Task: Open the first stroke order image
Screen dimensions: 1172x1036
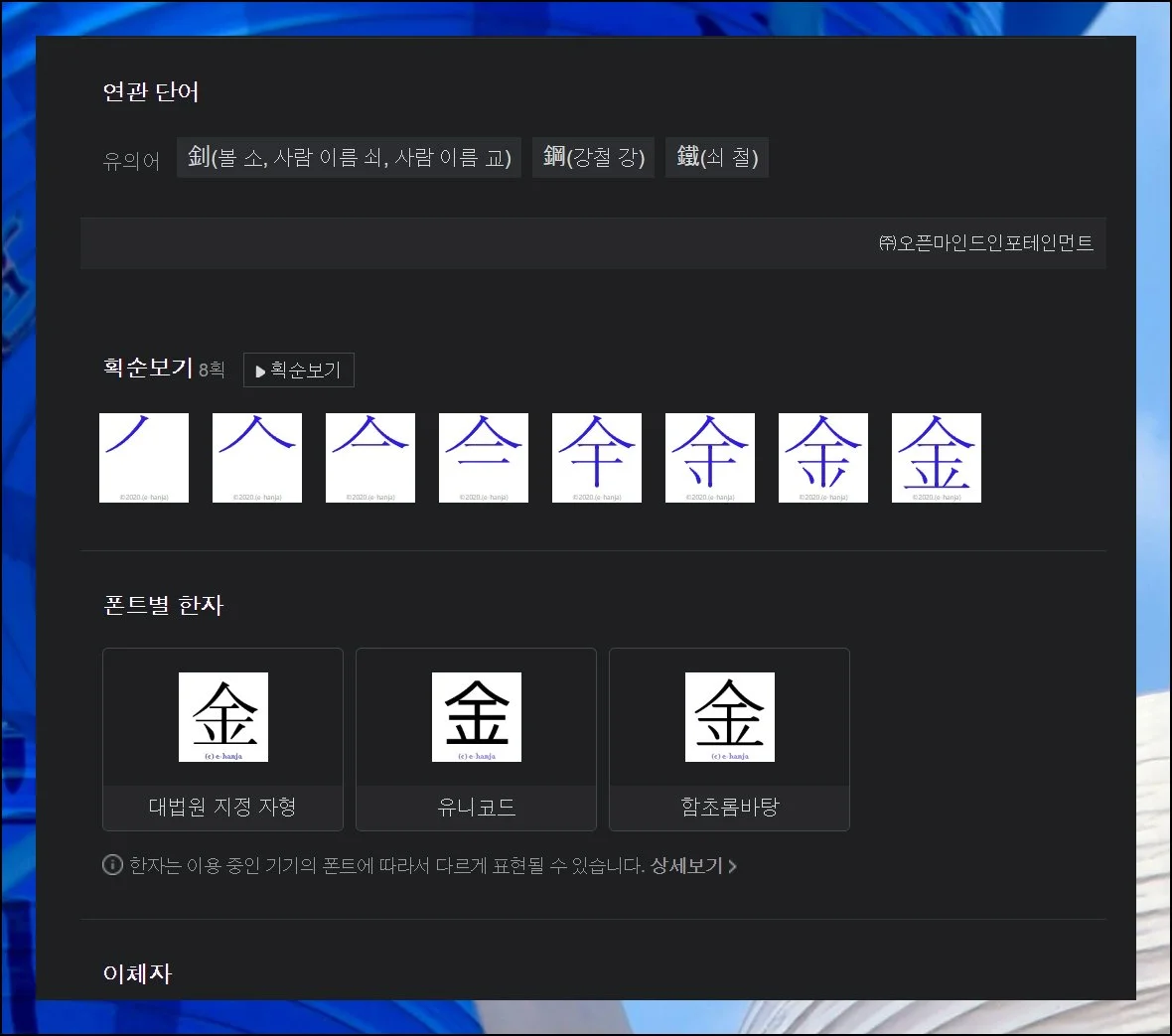Action: coord(144,458)
